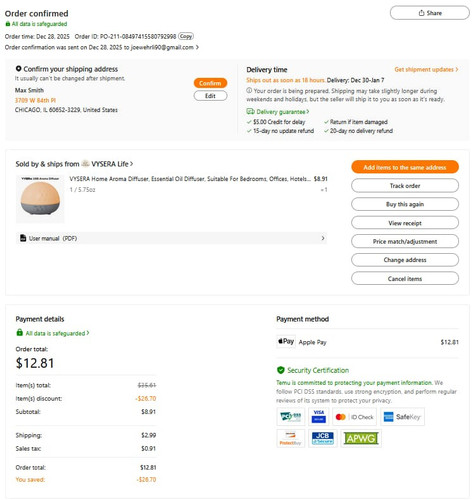Viewport: 473px width, 500px height.
Task: Click the Change address button
Action: click(x=405, y=260)
